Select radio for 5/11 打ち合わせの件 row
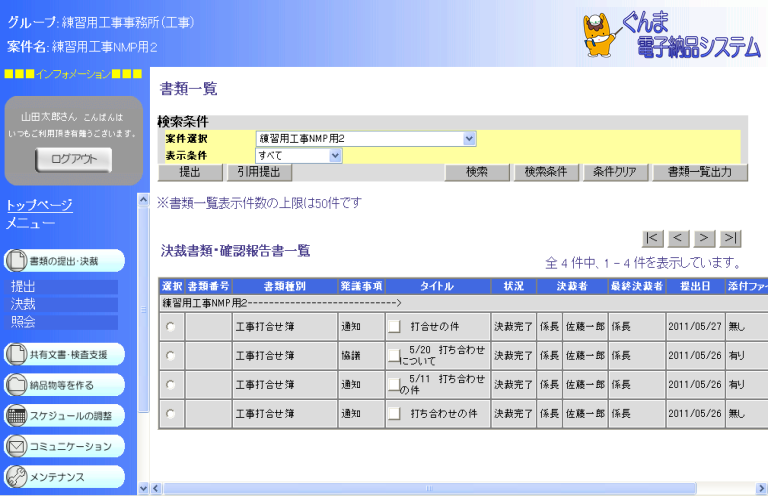The width and height of the screenshot is (768, 496). 170,385
